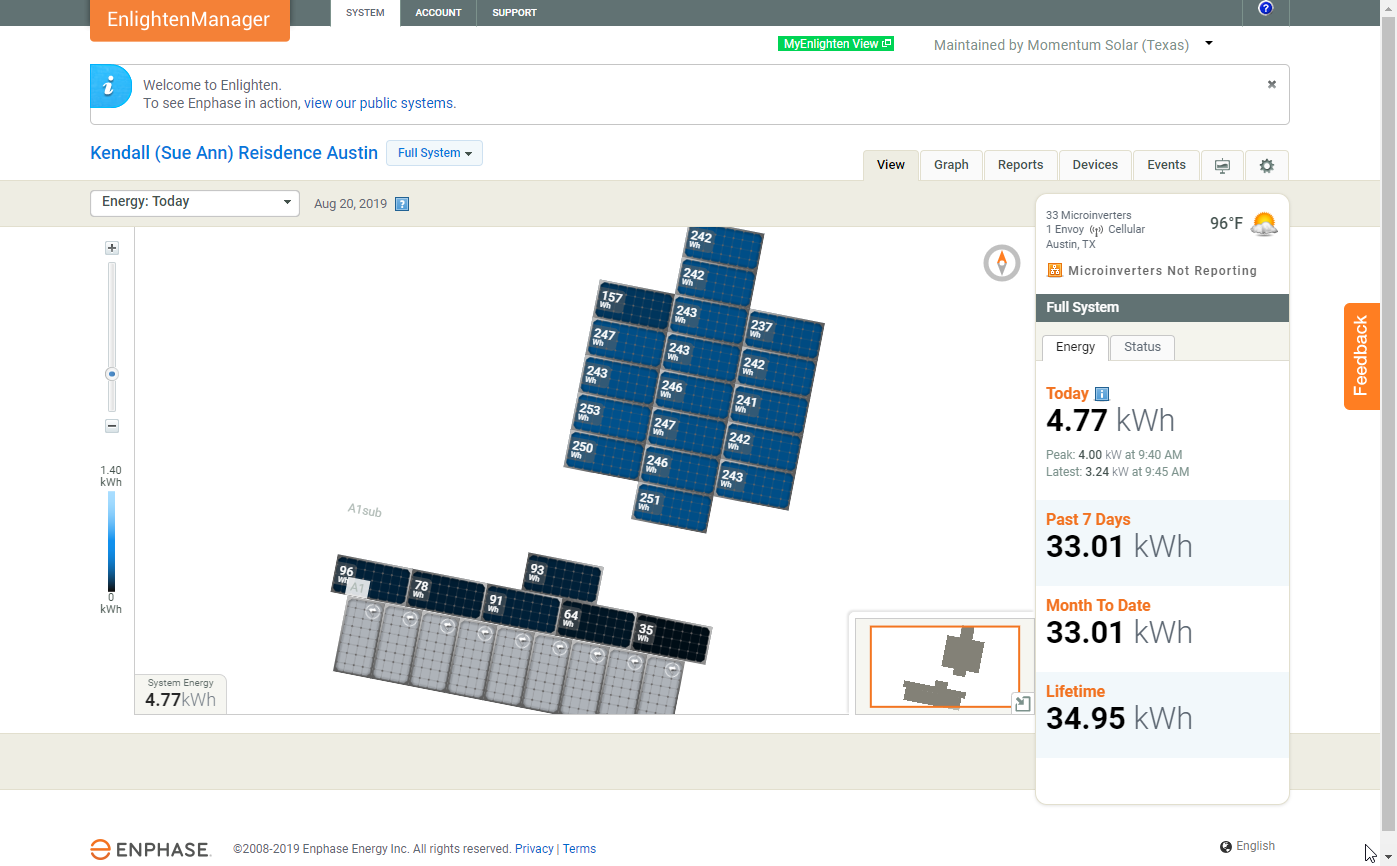Select the Status tab in Full System panel
The image size is (1397, 866).
click(x=1141, y=347)
